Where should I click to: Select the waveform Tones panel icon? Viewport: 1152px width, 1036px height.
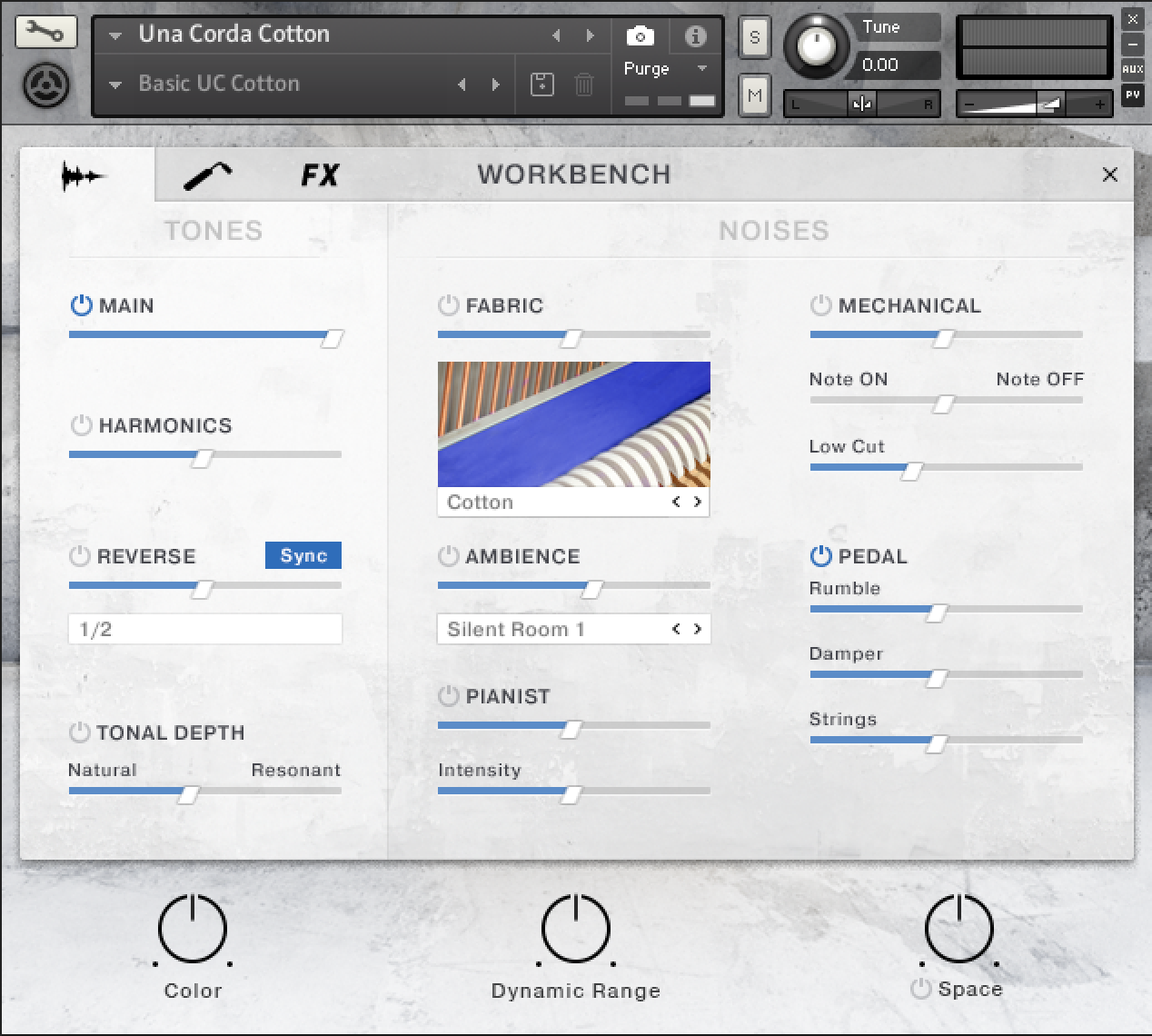[x=84, y=174]
